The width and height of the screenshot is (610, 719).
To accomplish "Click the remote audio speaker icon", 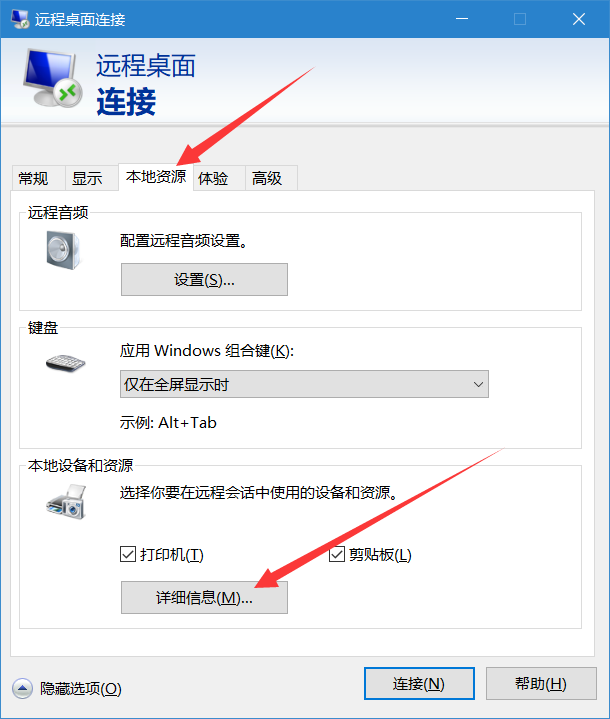I will click(x=63, y=250).
